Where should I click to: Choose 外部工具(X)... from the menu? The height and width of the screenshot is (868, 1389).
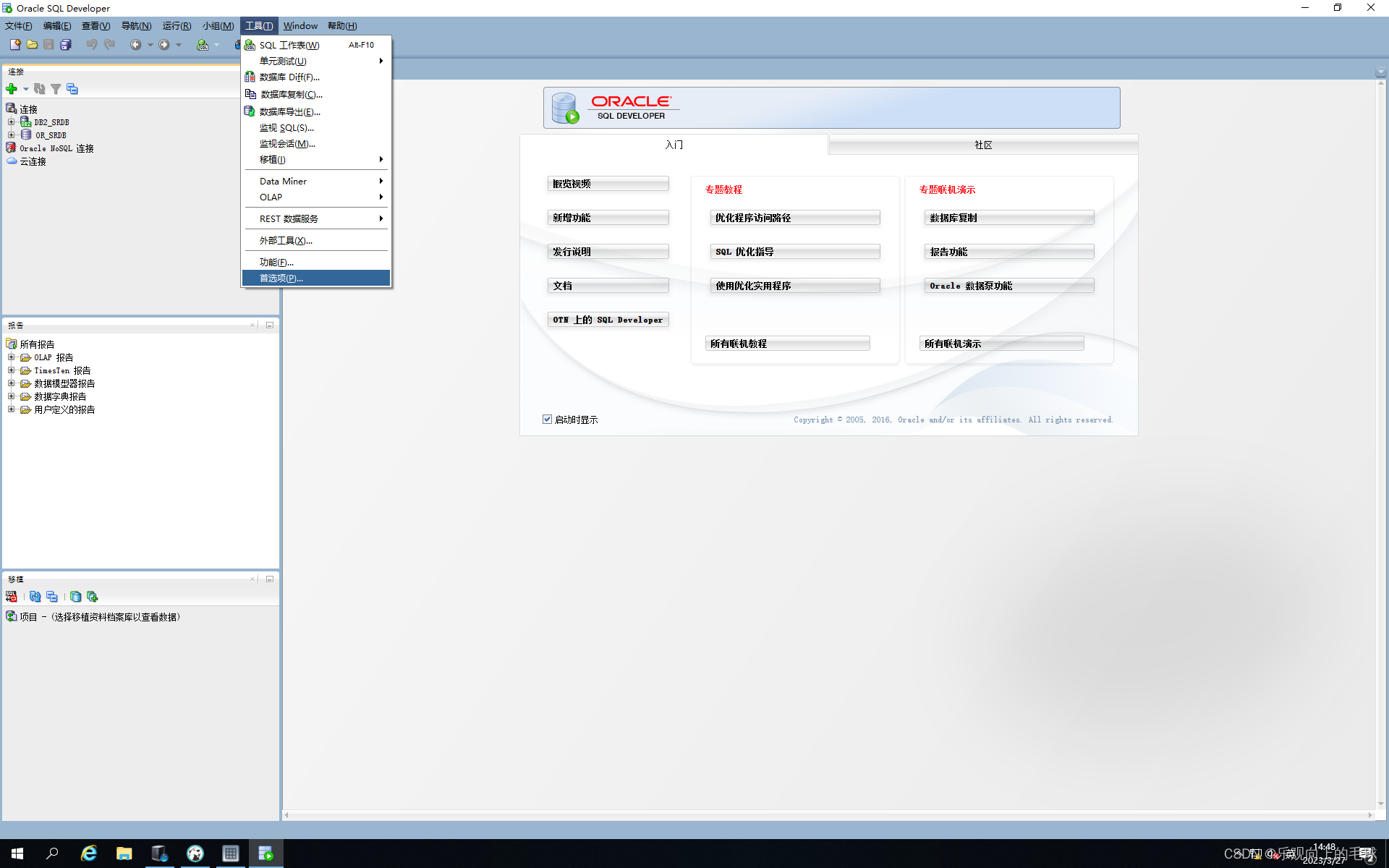click(x=316, y=240)
